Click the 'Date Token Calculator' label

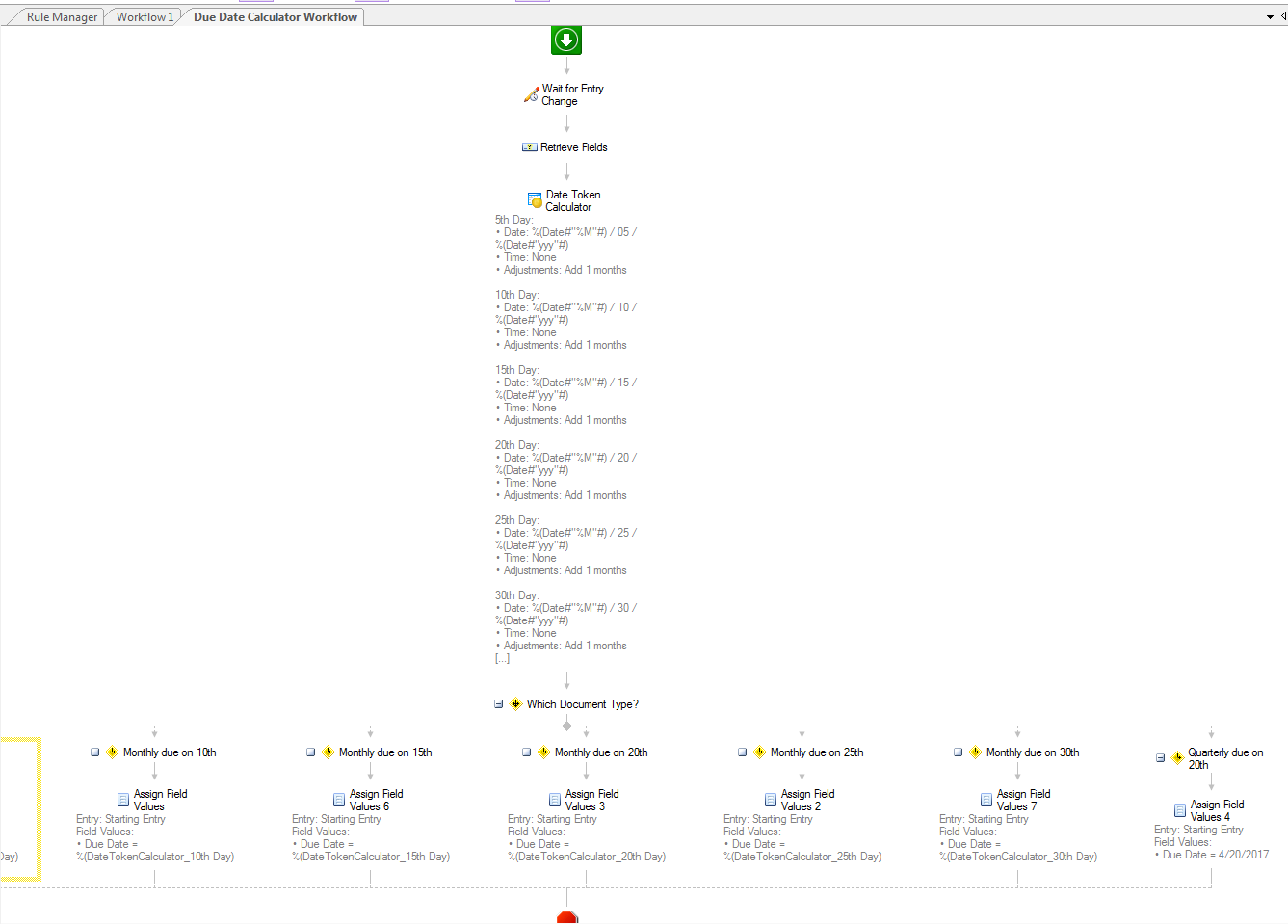pos(573,200)
